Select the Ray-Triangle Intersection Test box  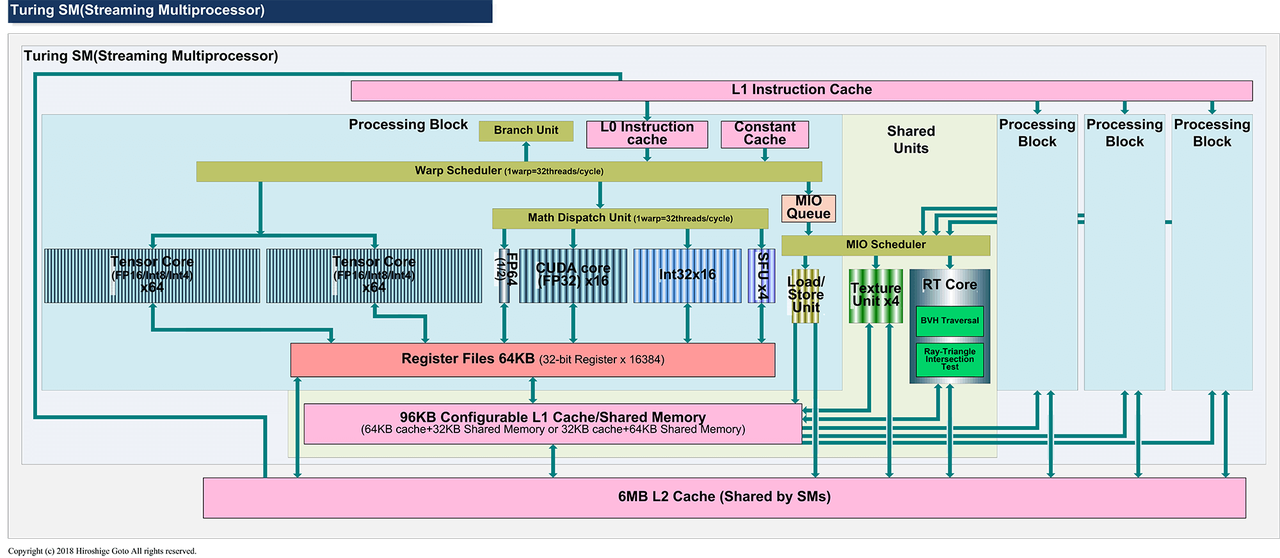click(x=949, y=359)
